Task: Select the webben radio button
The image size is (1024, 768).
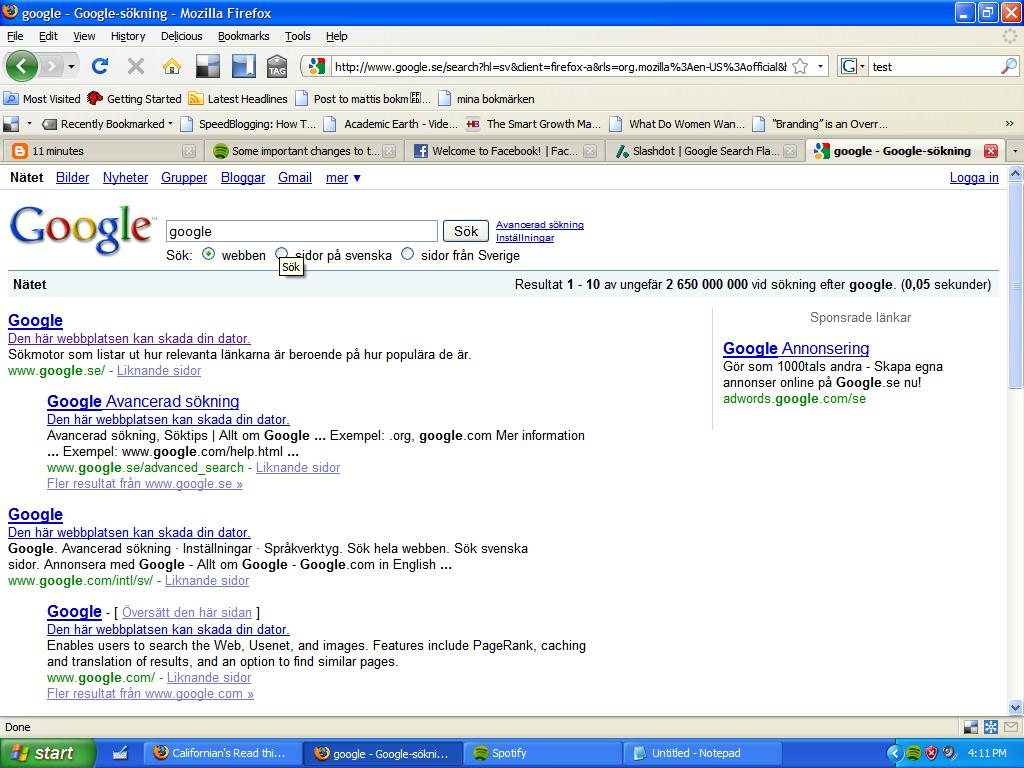Action: point(208,254)
